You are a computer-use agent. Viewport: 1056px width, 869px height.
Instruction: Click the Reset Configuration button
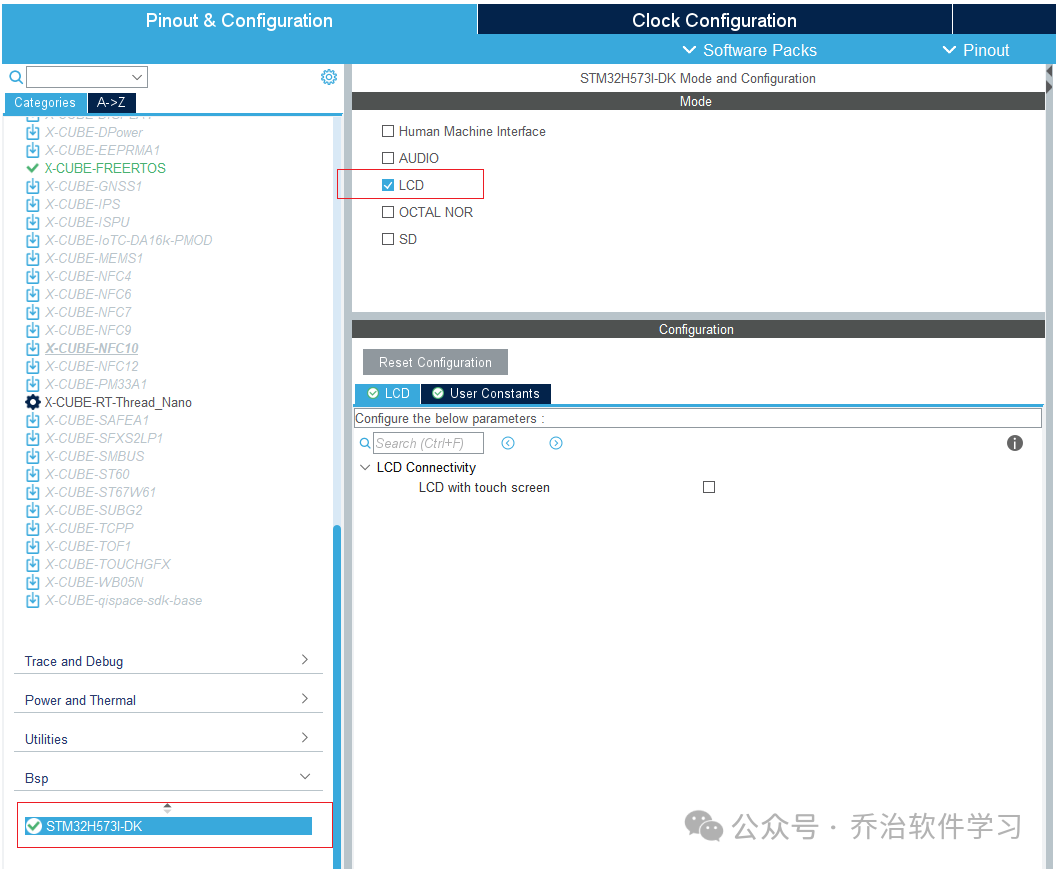point(435,362)
